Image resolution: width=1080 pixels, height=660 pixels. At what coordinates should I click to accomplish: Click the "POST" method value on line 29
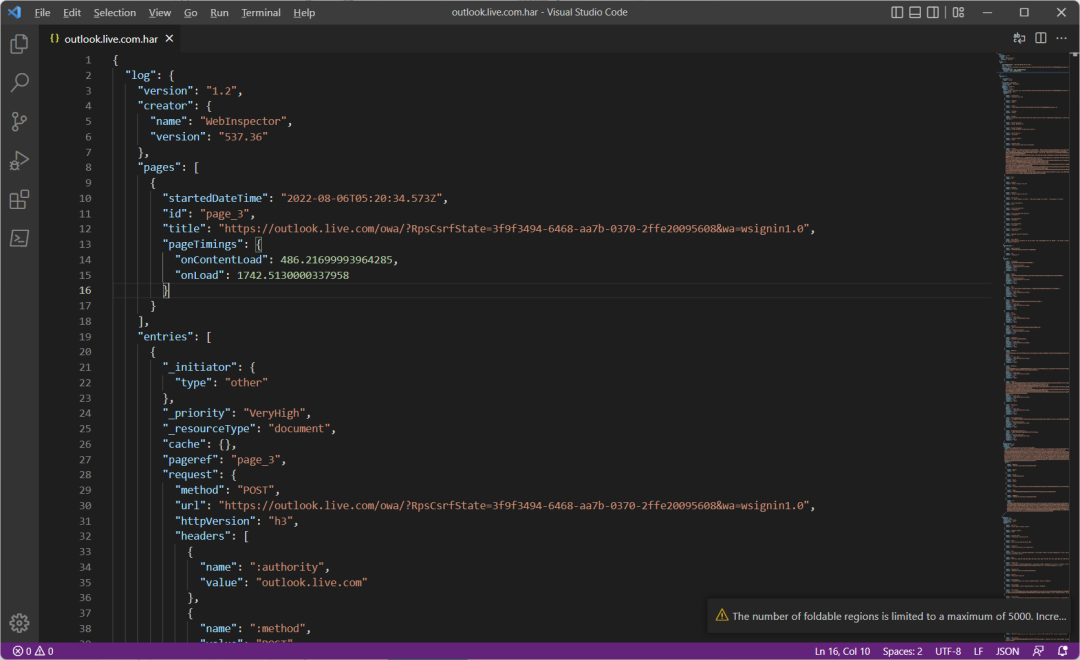click(256, 490)
